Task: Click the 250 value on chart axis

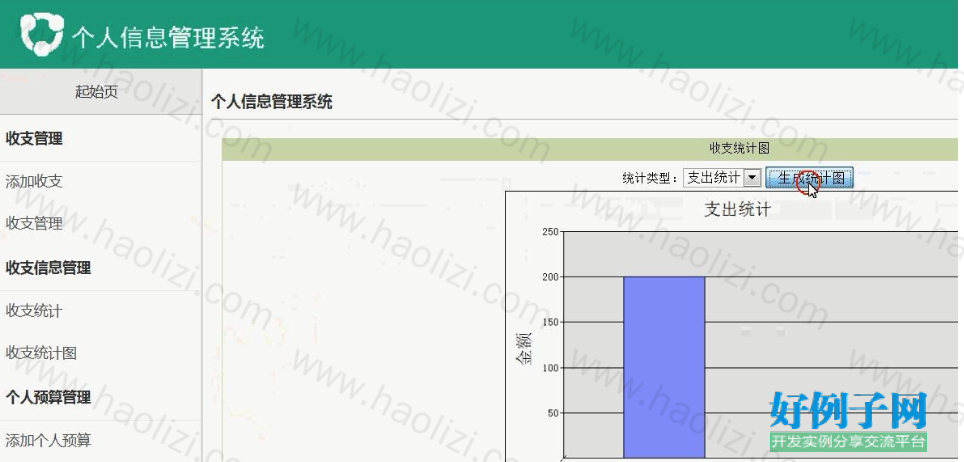Action: (550, 231)
